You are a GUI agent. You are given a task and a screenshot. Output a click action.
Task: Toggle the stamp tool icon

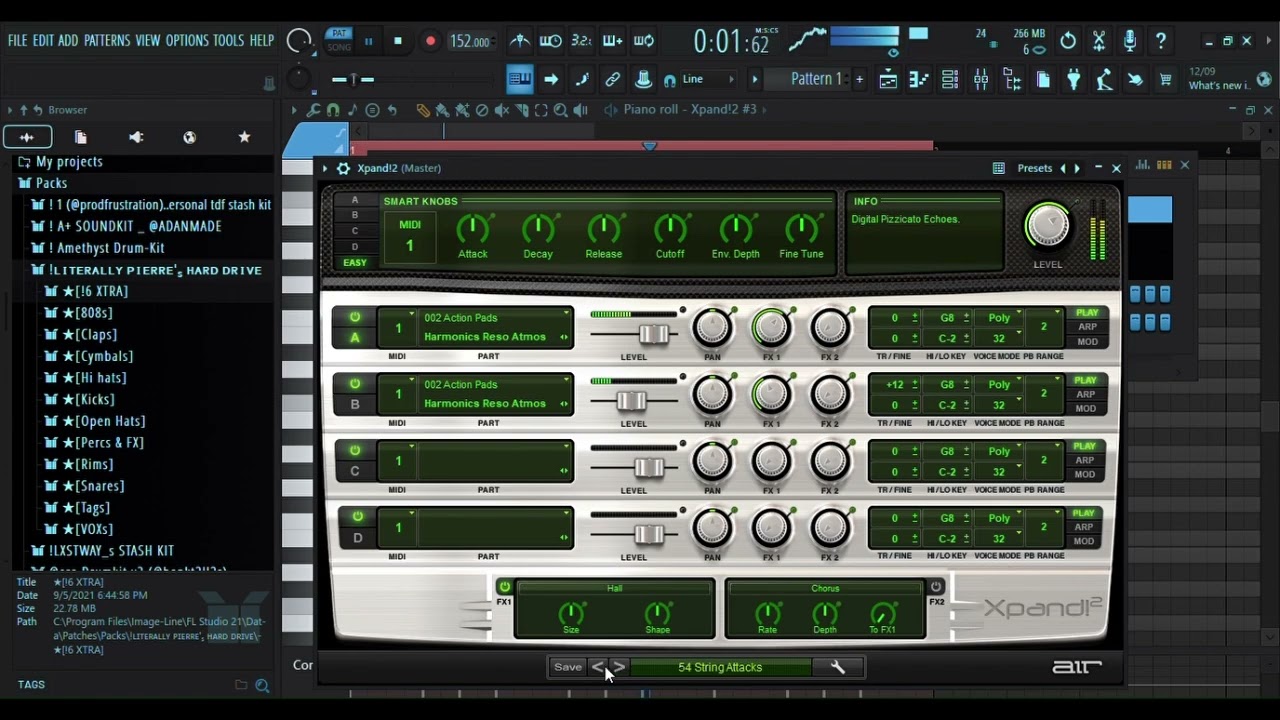pyautogui.click(x=643, y=80)
